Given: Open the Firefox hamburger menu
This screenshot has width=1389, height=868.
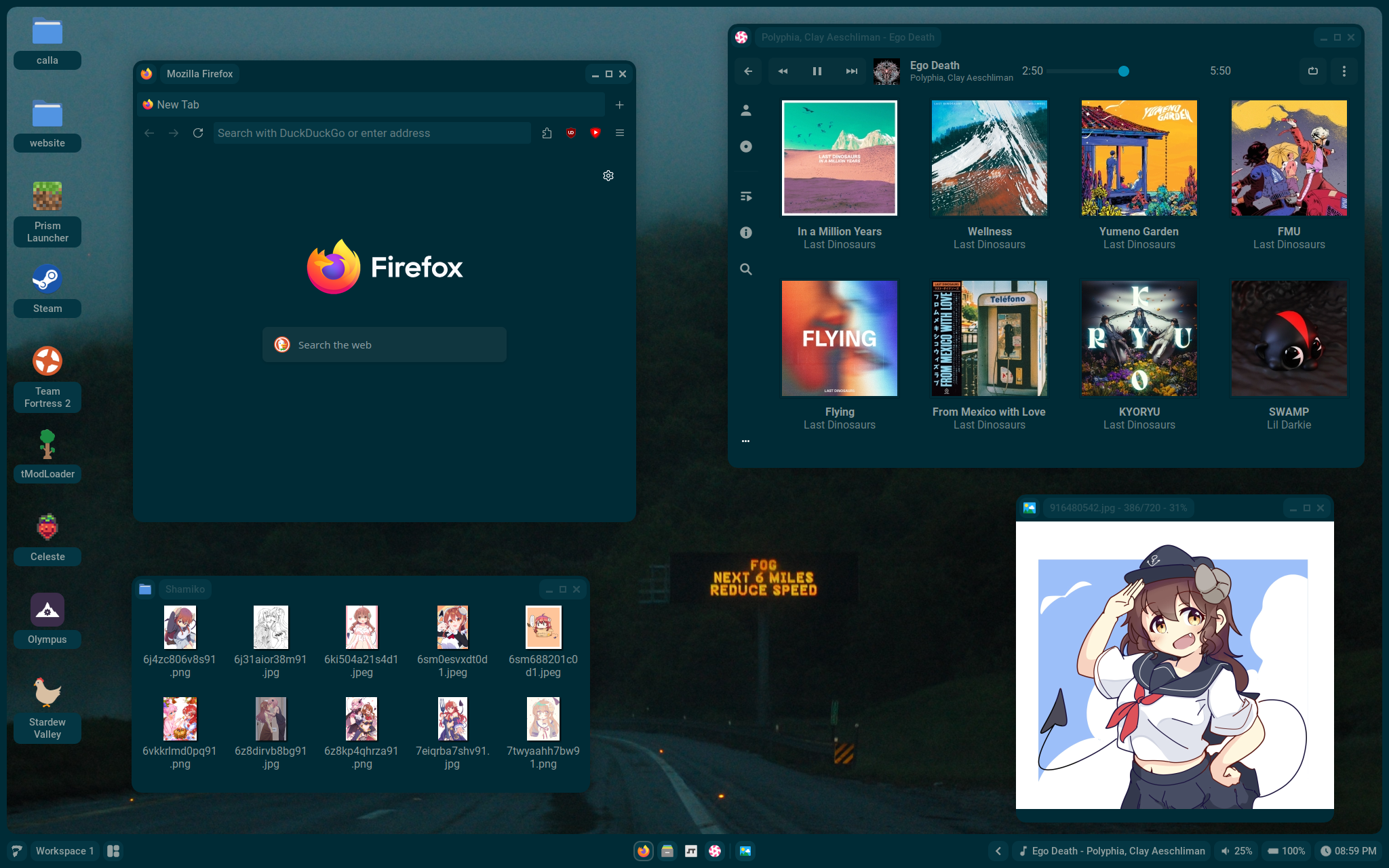Looking at the screenshot, I should click(x=620, y=133).
